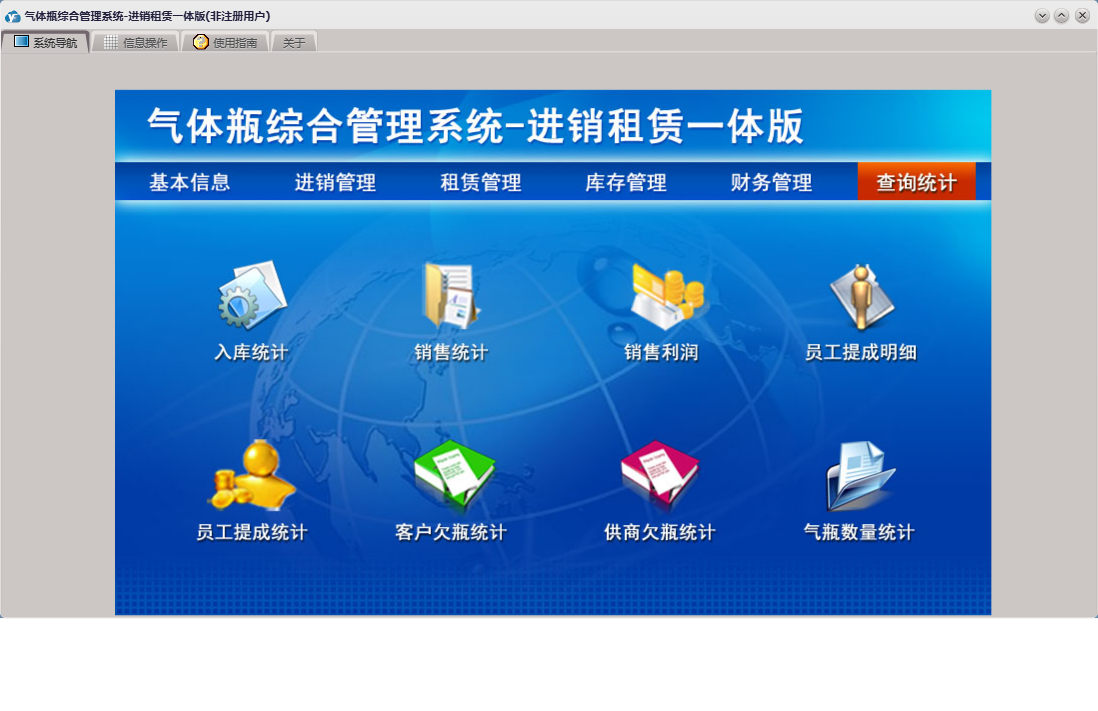Switch to the 租赁管理 menu

(481, 182)
